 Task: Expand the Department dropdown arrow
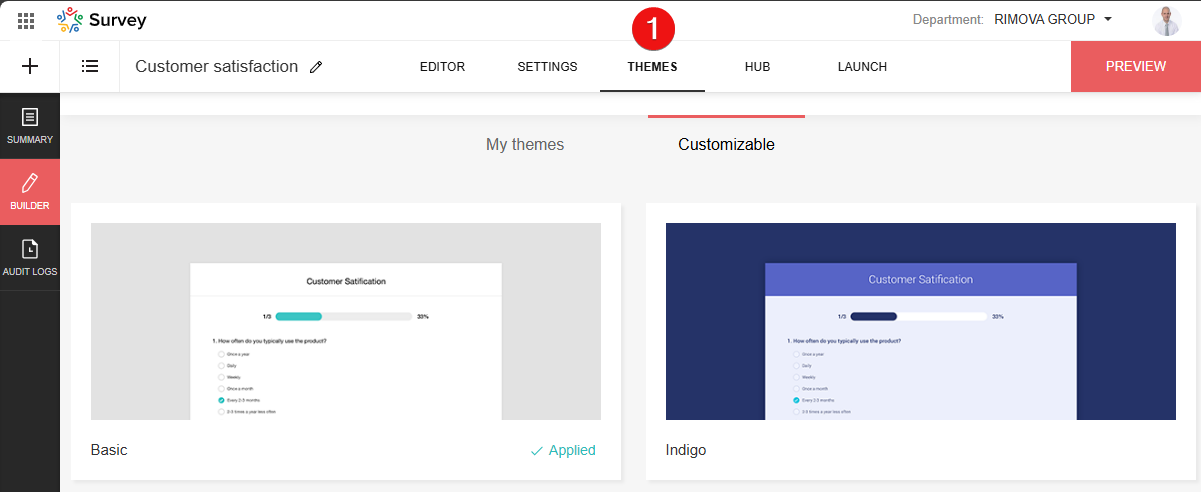click(x=1108, y=19)
